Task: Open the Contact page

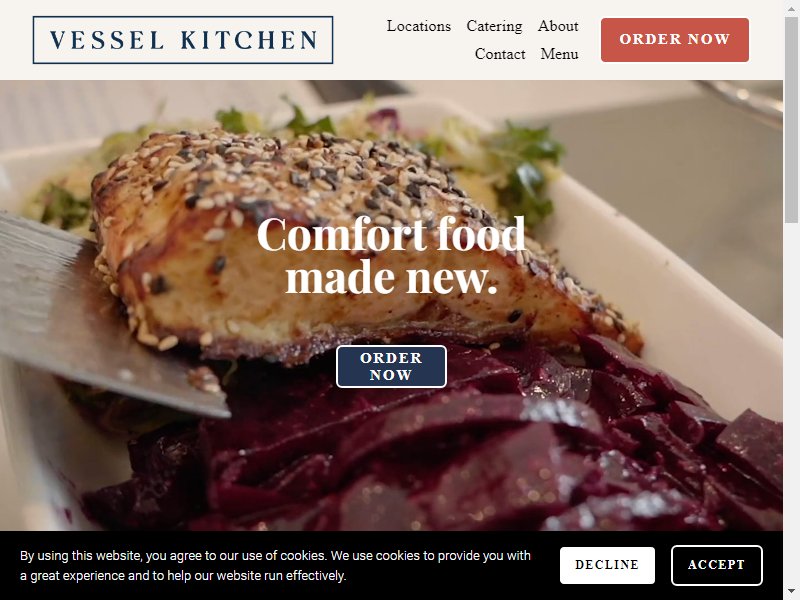Action: [499, 54]
